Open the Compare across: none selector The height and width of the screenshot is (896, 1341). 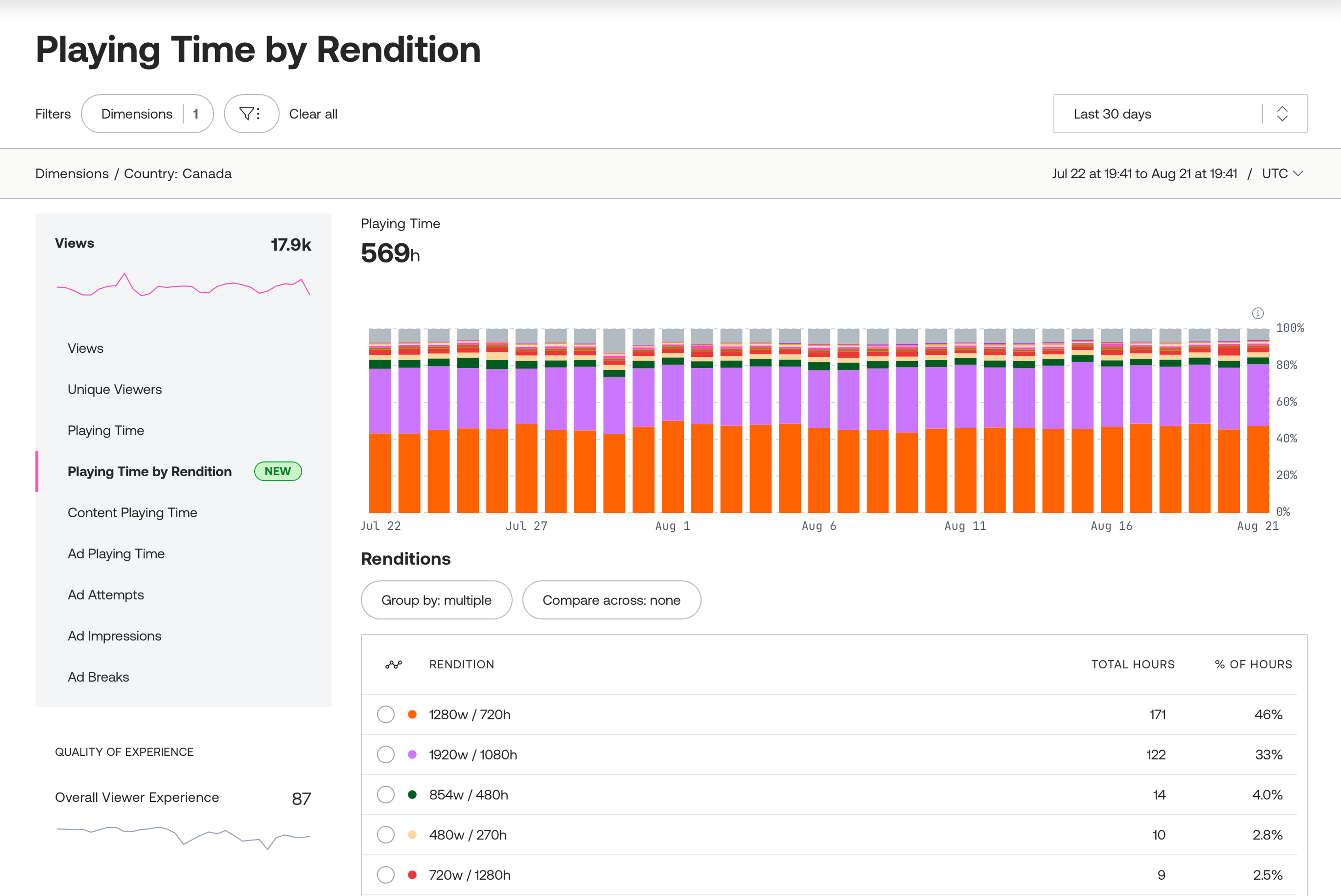coord(611,600)
